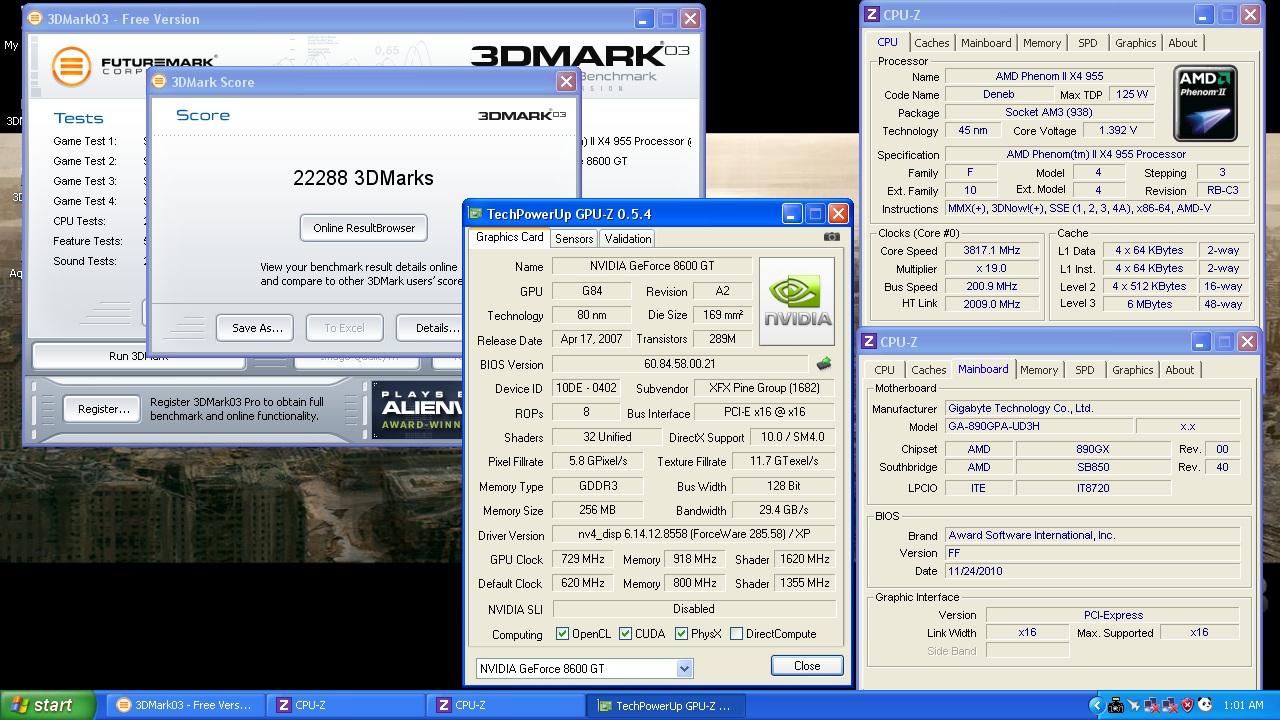Open the Validation tab in GPU-Z
Screen dimensions: 1280x720
click(x=628, y=238)
